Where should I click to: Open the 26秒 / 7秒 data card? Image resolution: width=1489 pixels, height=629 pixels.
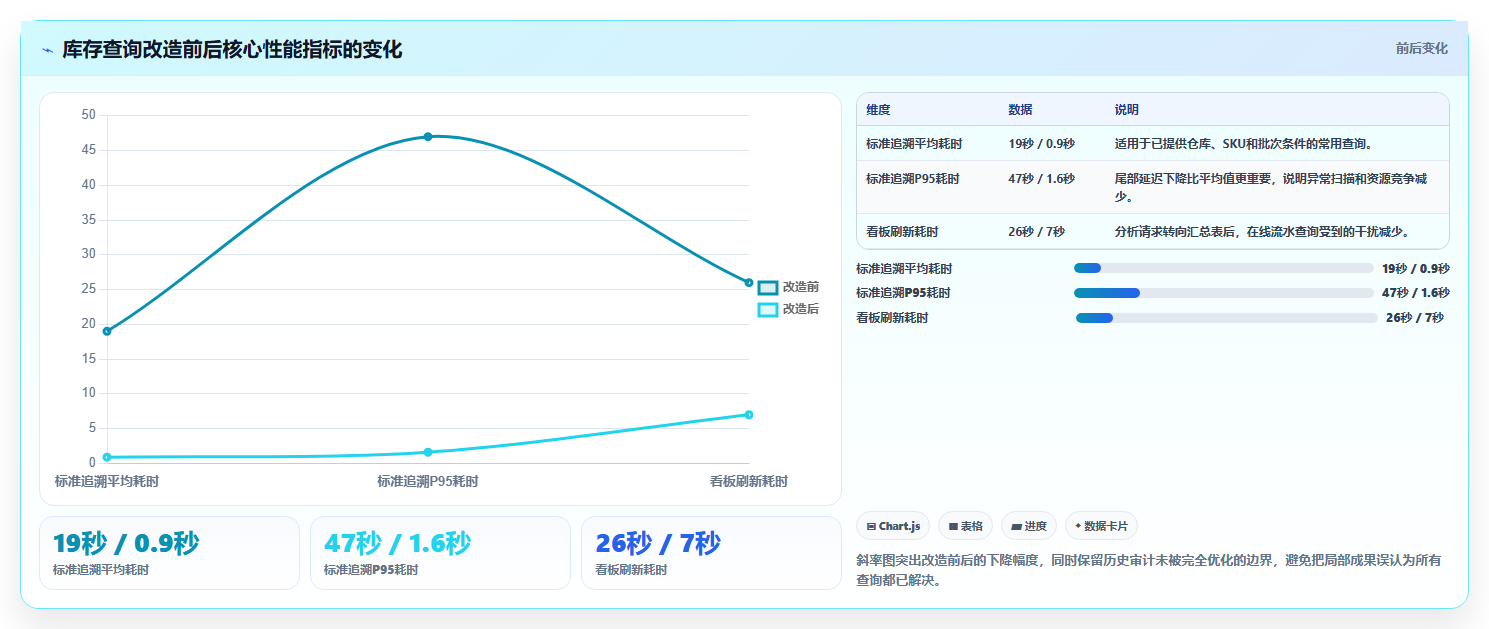tap(711, 553)
